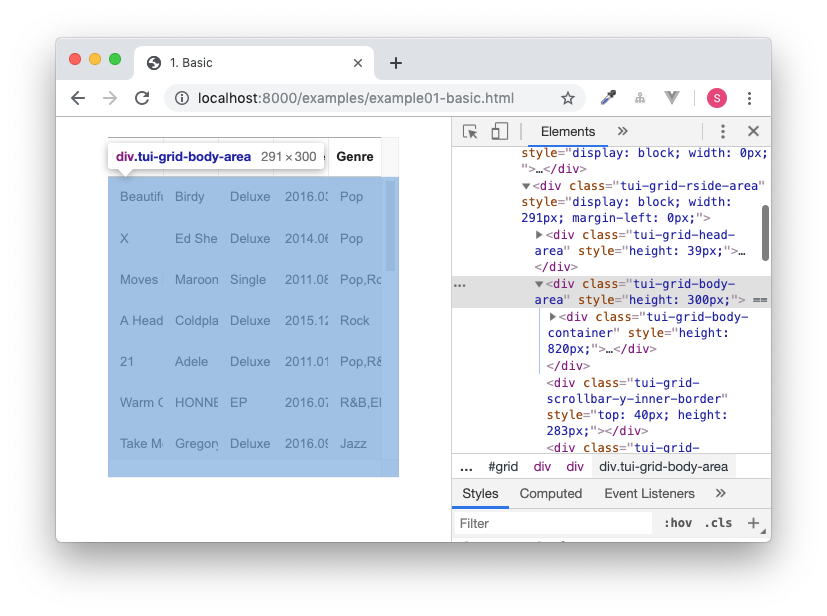Image resolution: width=827 pixels, height=616 pixels.
Task: Reload the page with the refresh icon
Action: point(142,98)
